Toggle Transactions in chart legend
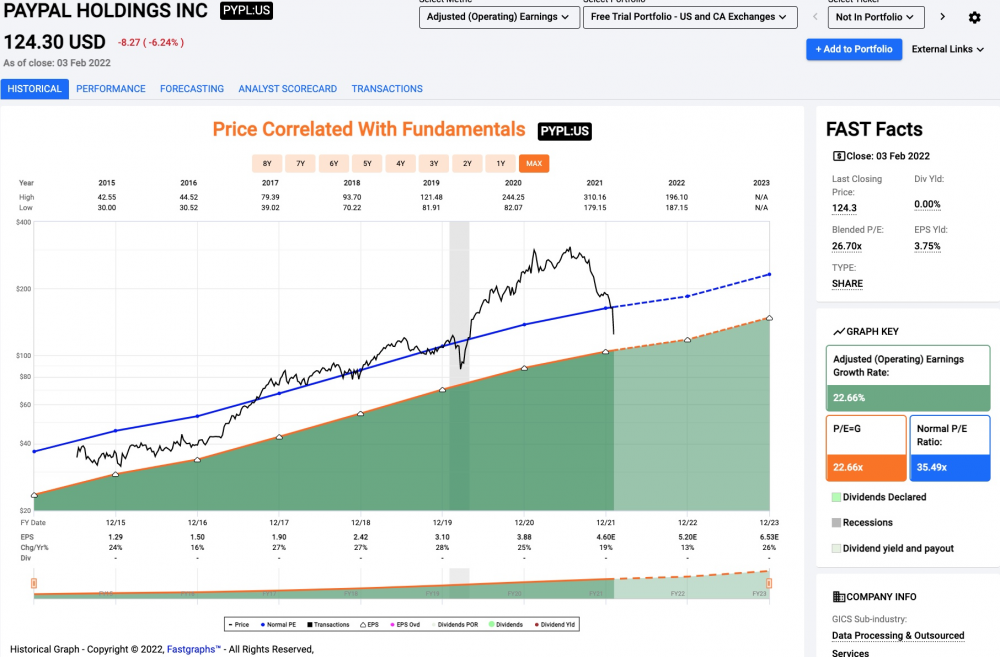1000x657 pixels. (x=328, y=624)
